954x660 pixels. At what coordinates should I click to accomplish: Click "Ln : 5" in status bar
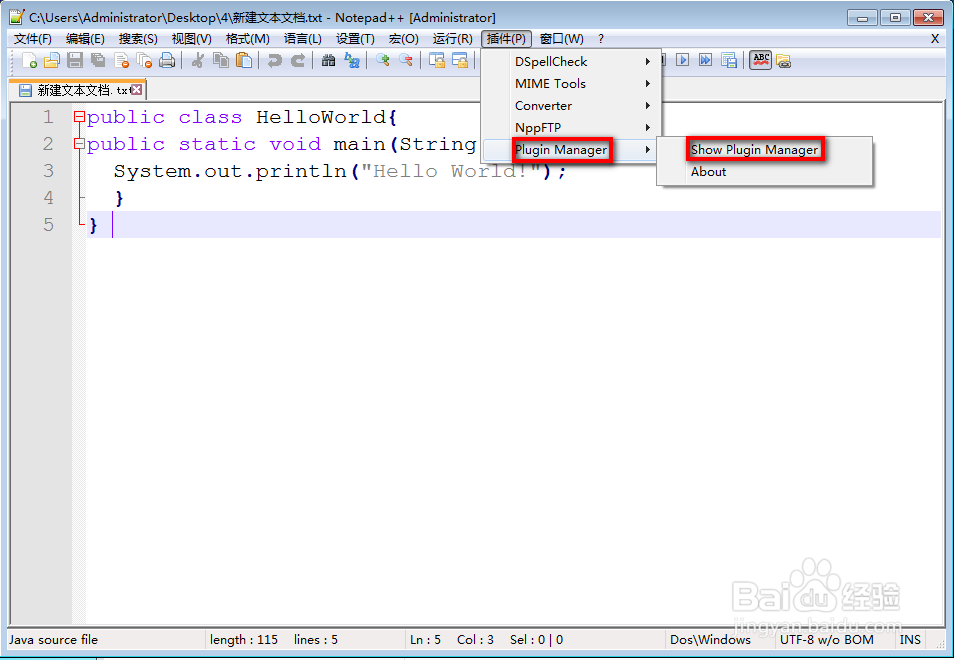coord(425,639)
